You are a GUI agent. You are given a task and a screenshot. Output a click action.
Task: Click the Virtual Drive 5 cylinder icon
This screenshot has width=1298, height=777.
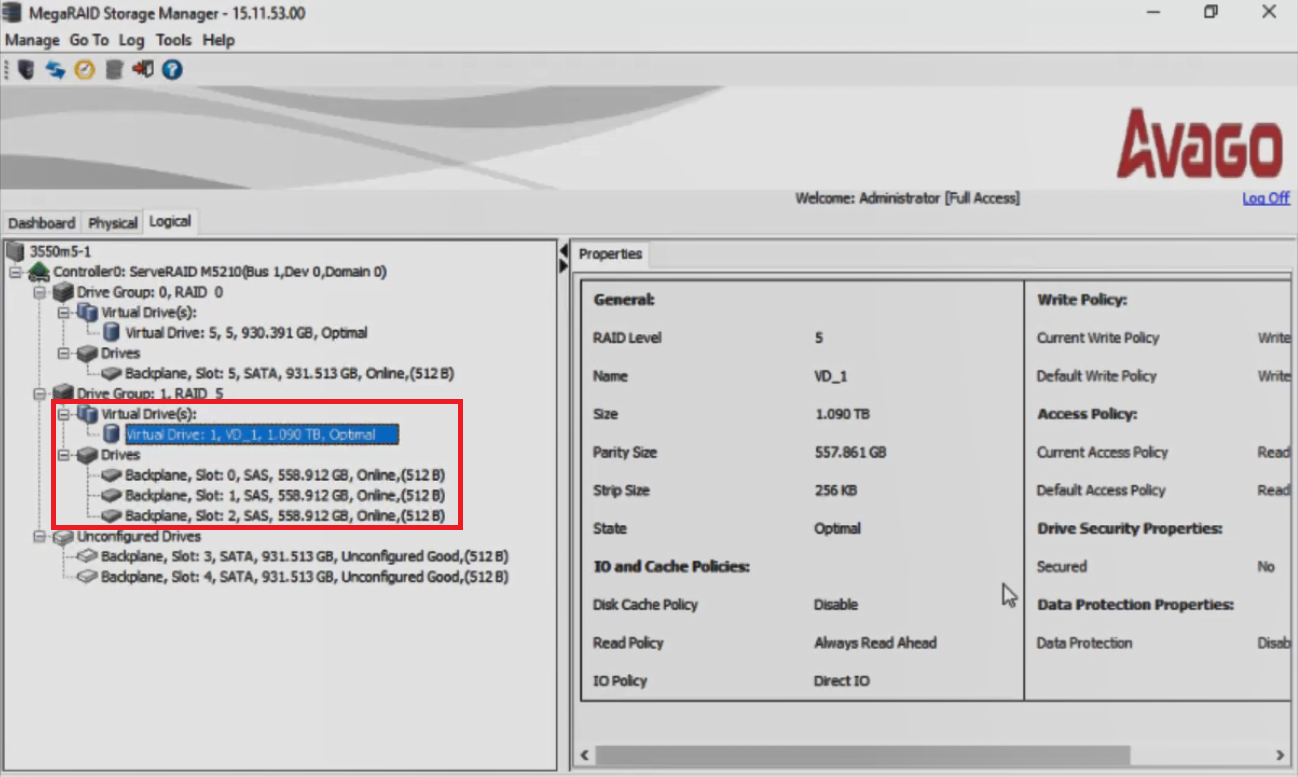tap(111, 333)
